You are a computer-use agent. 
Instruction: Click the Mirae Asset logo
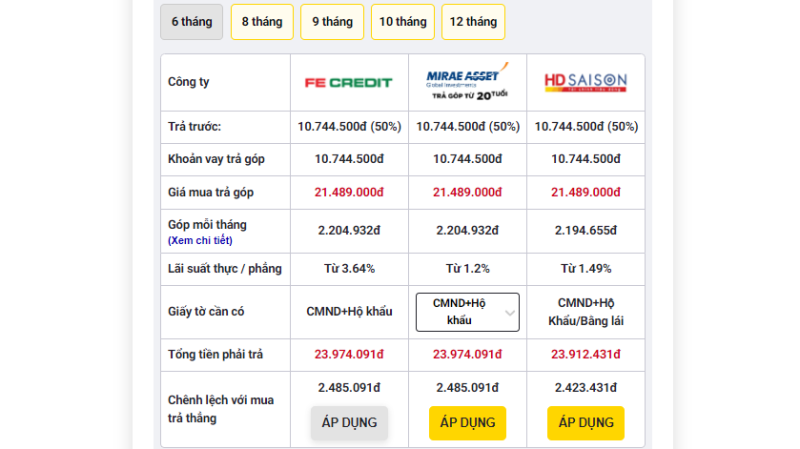[467, 82]
